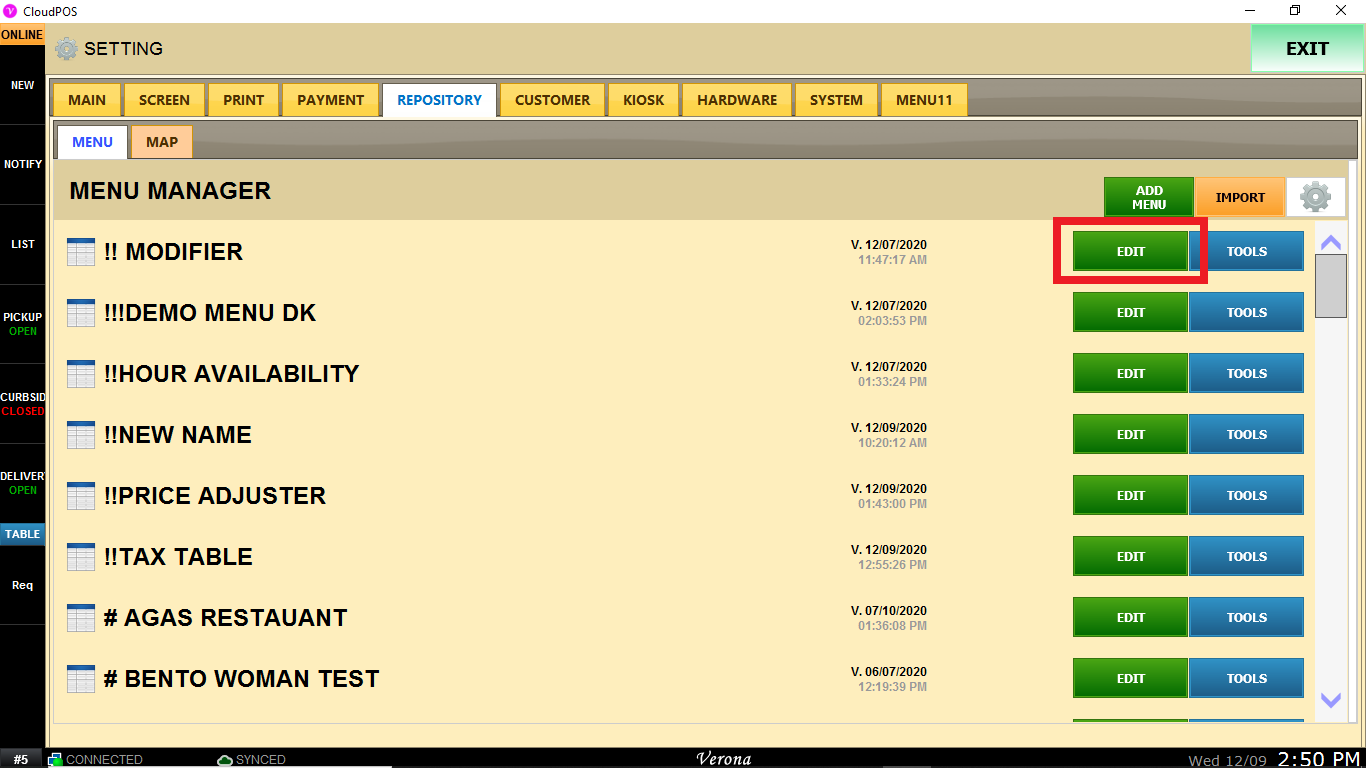1366x768 pixels.
Task: Click the table icon next to !! MODIFIER
Action: [x=81, y=252]
